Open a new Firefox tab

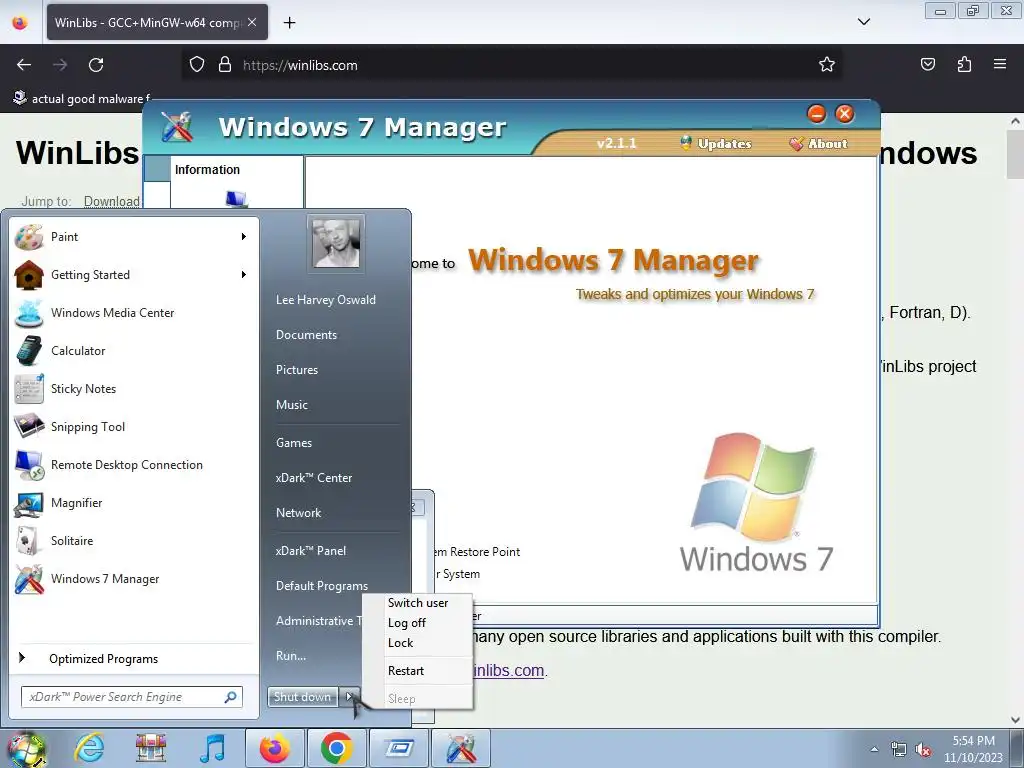point(289,23)
